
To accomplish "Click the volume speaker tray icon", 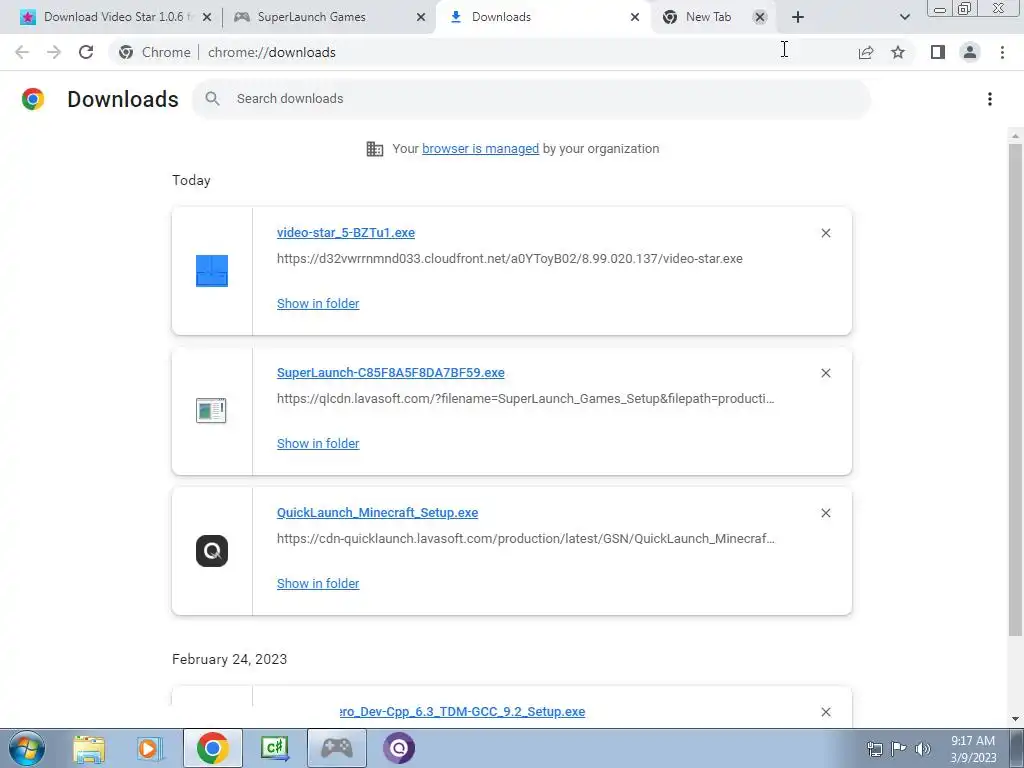I will [923, 749].
